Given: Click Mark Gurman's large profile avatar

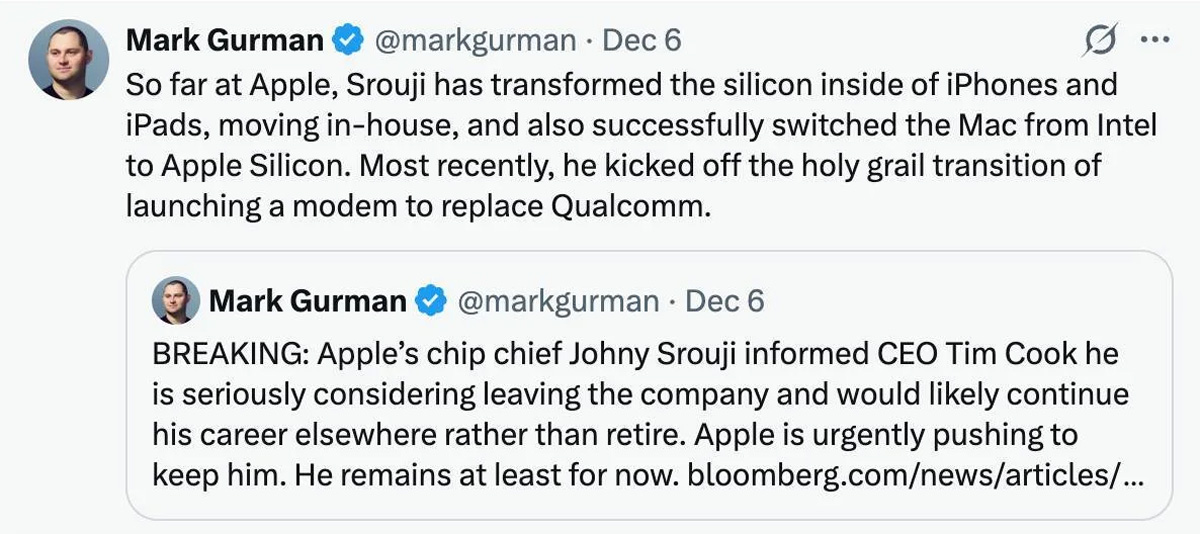Looking at the screenshot, I should tap(68, 59).
